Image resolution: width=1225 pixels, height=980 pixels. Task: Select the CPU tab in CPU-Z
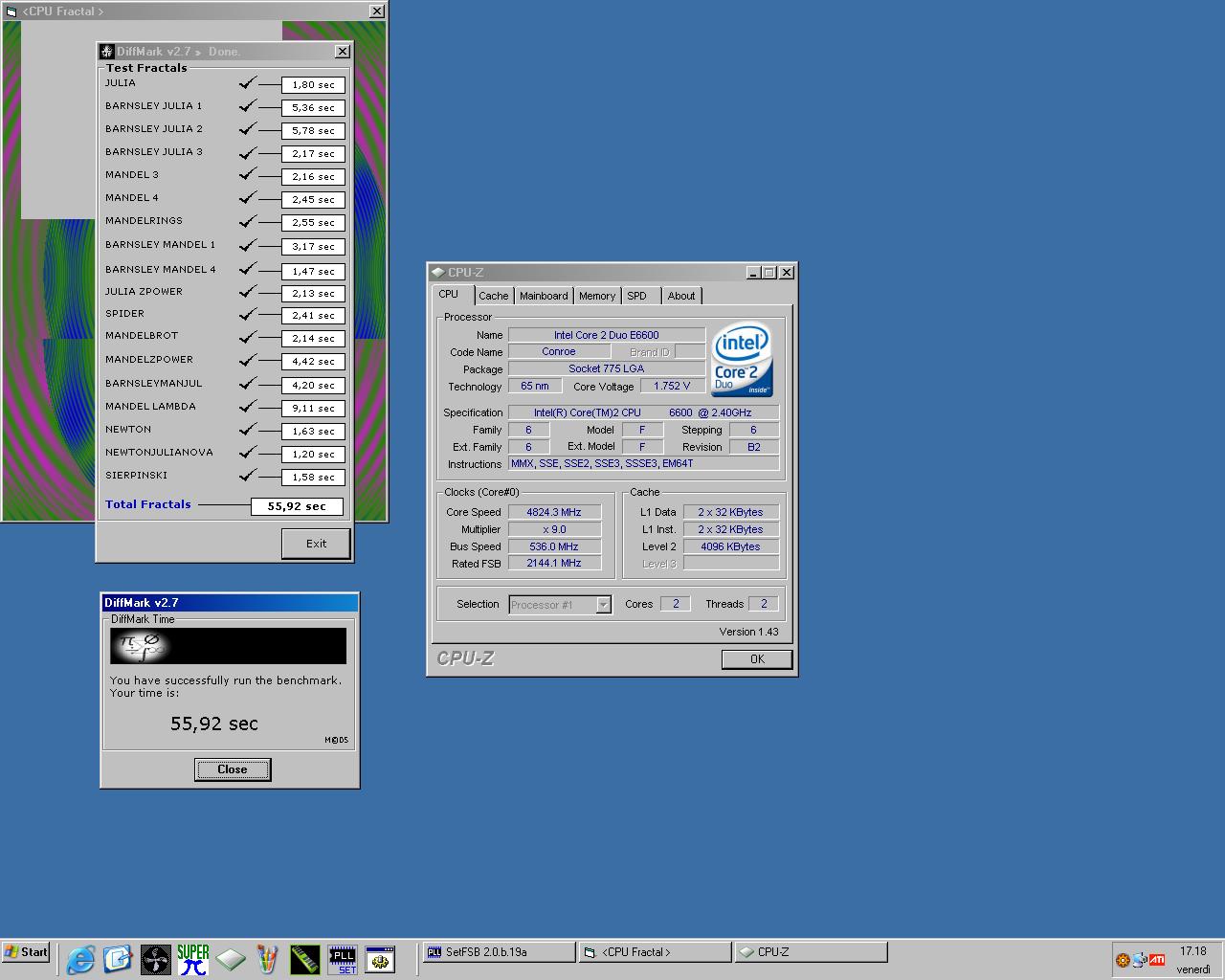[452, 295]
